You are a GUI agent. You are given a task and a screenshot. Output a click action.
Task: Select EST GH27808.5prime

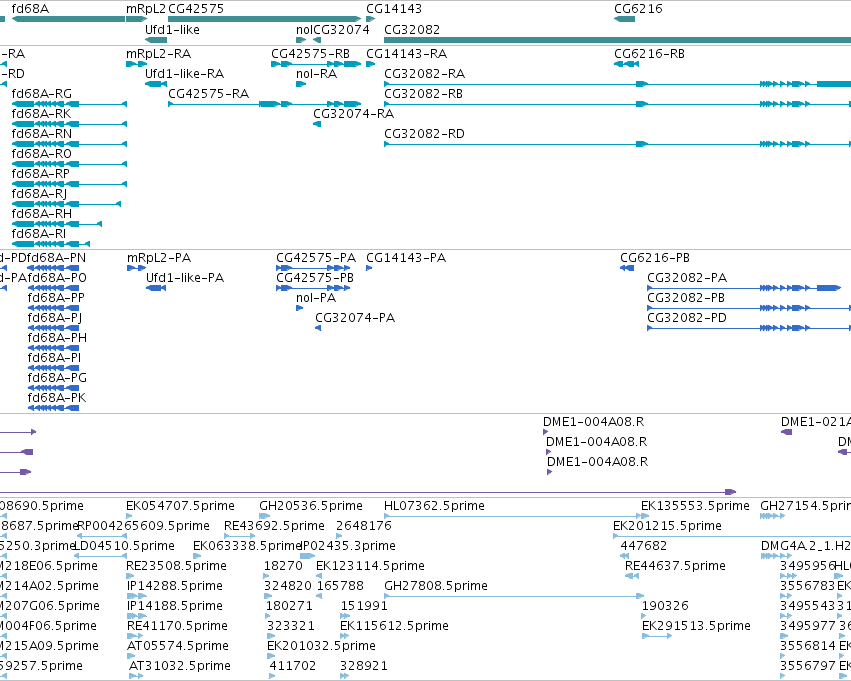[514, 596]
